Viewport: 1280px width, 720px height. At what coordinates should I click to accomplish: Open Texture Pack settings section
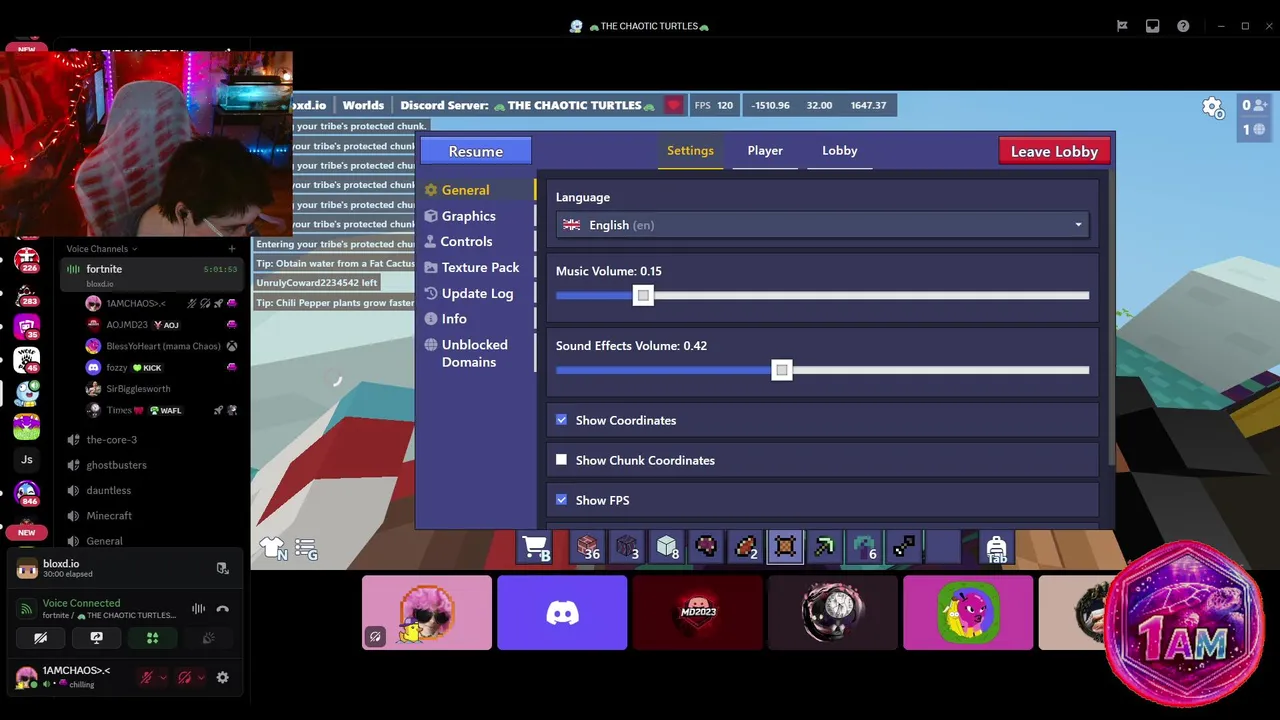click(476, 268)
